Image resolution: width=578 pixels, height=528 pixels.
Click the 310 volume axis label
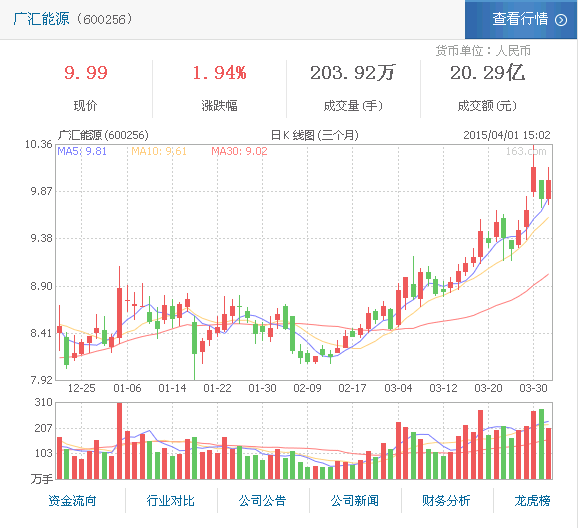43,402
